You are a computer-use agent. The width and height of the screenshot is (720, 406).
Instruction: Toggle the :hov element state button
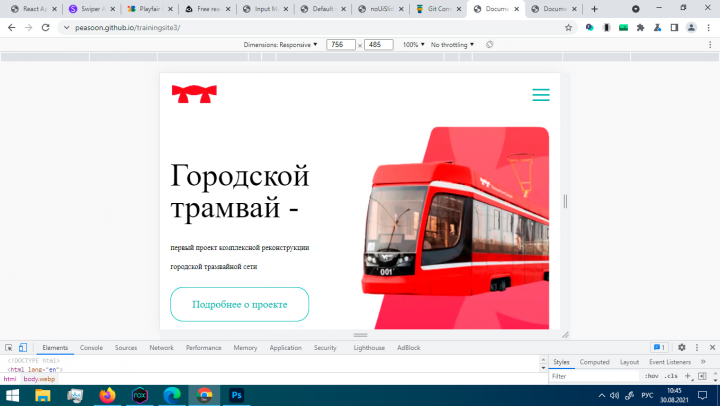click(x=651, y=376)
